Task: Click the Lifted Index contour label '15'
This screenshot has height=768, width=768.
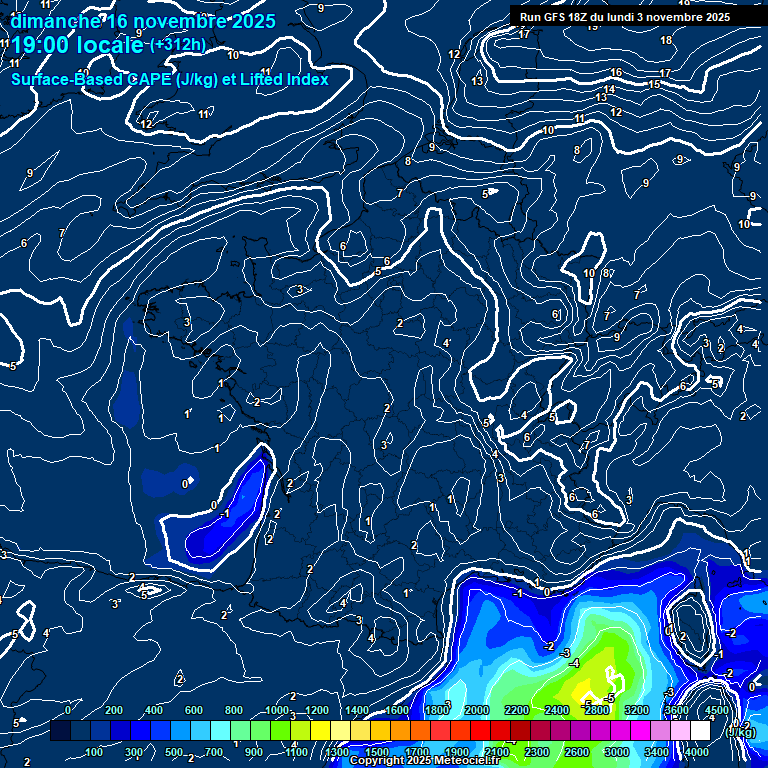Action: tap(654, 84)
